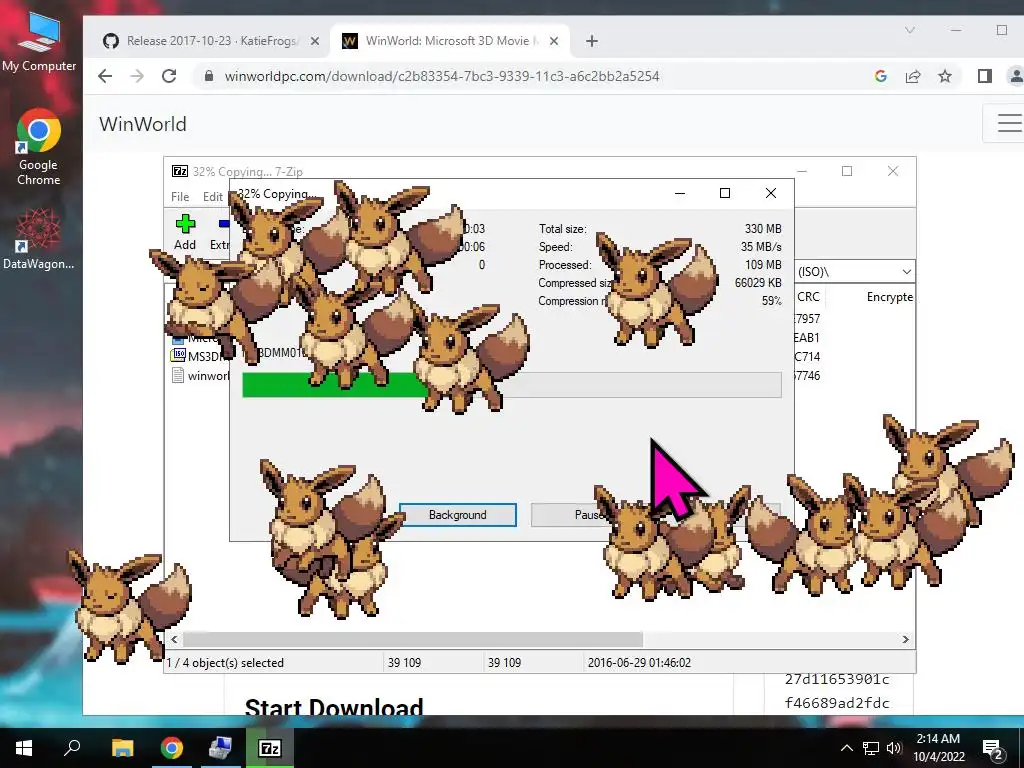This screenshot has height=768, width=1024.
Task: Click the taskbar clock showing 2:14 AM
Action: [938, 748]
